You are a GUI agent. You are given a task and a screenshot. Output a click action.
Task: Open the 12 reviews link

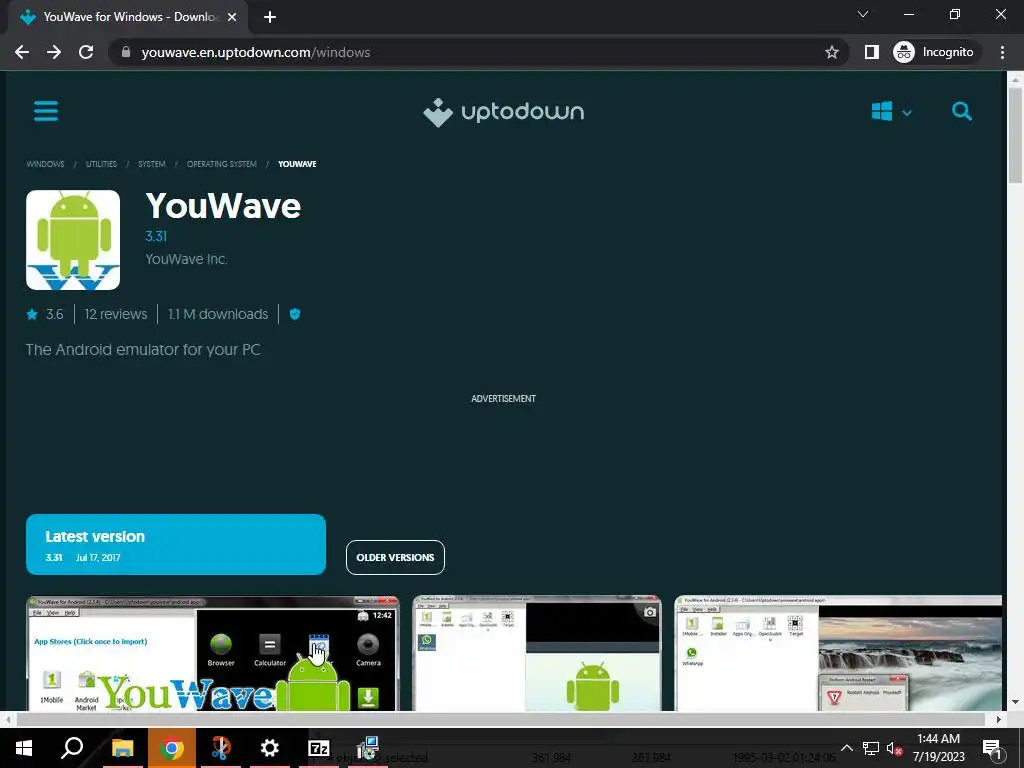(x=116, y=314)
